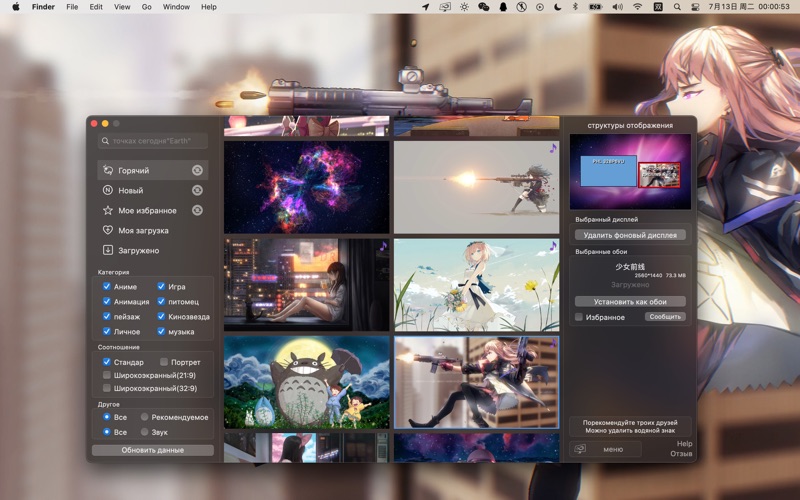
Task: Open the меню button
Action: (x=605, y=449)
